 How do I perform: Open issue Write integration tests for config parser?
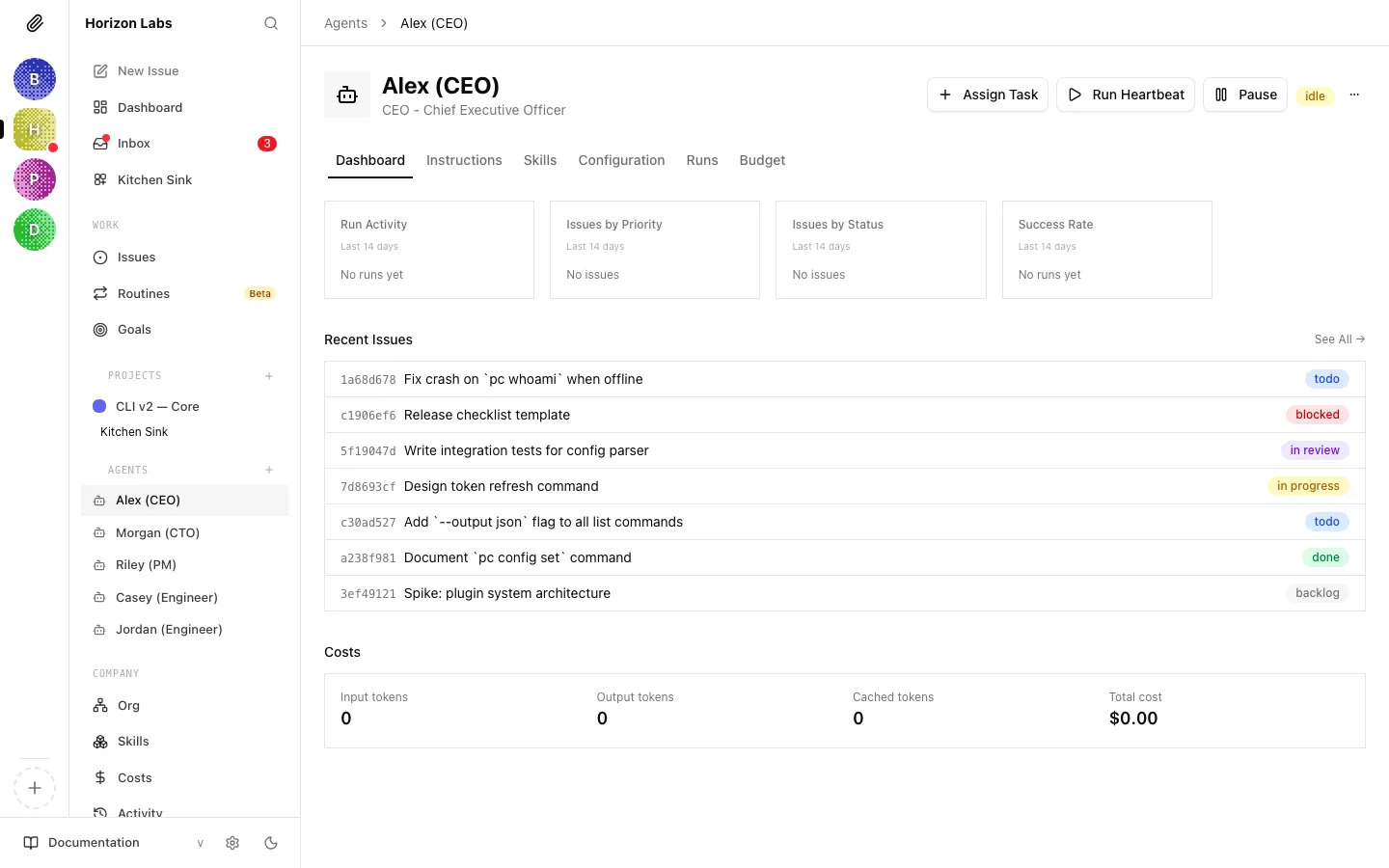845,450
